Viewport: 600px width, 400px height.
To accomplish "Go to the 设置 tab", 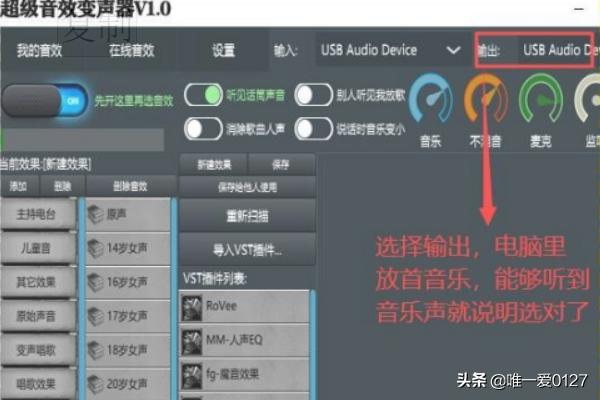I will [x=223, y=50].
